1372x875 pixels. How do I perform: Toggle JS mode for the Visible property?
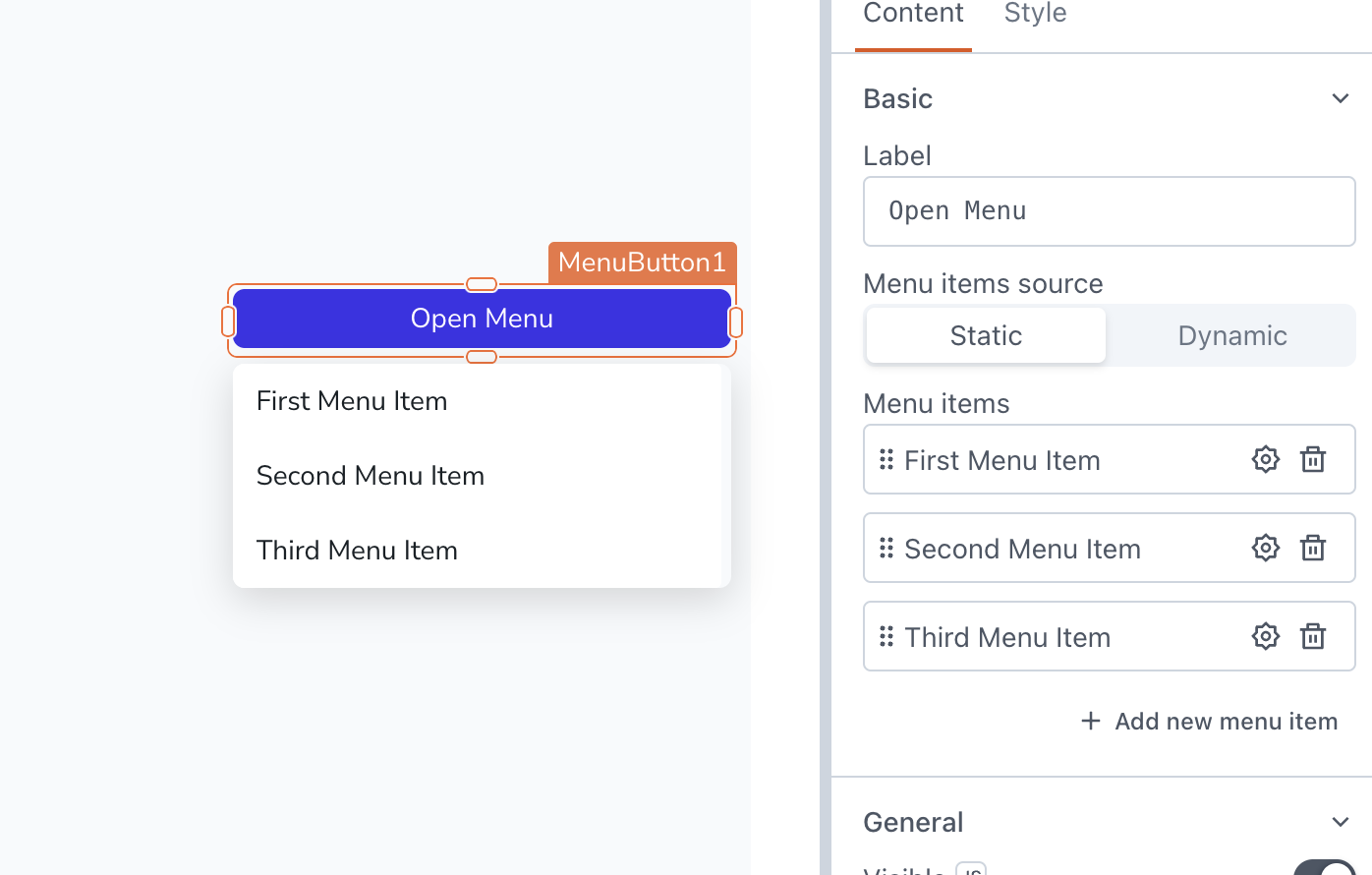tap(971, 869)
